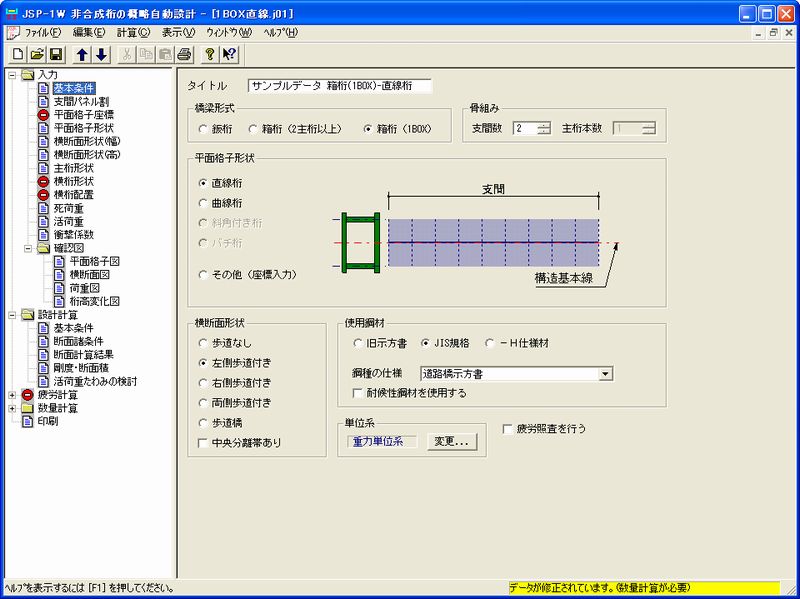Collapse the 確認図 tree folder
The image size is (800, 599).
click(28, 249)
